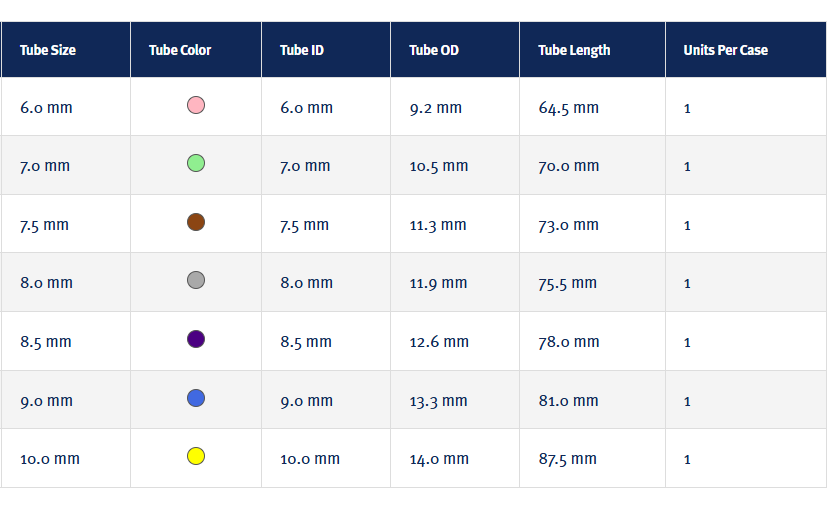Select the brown color dot for 7.5 mm

coord(196,222)
